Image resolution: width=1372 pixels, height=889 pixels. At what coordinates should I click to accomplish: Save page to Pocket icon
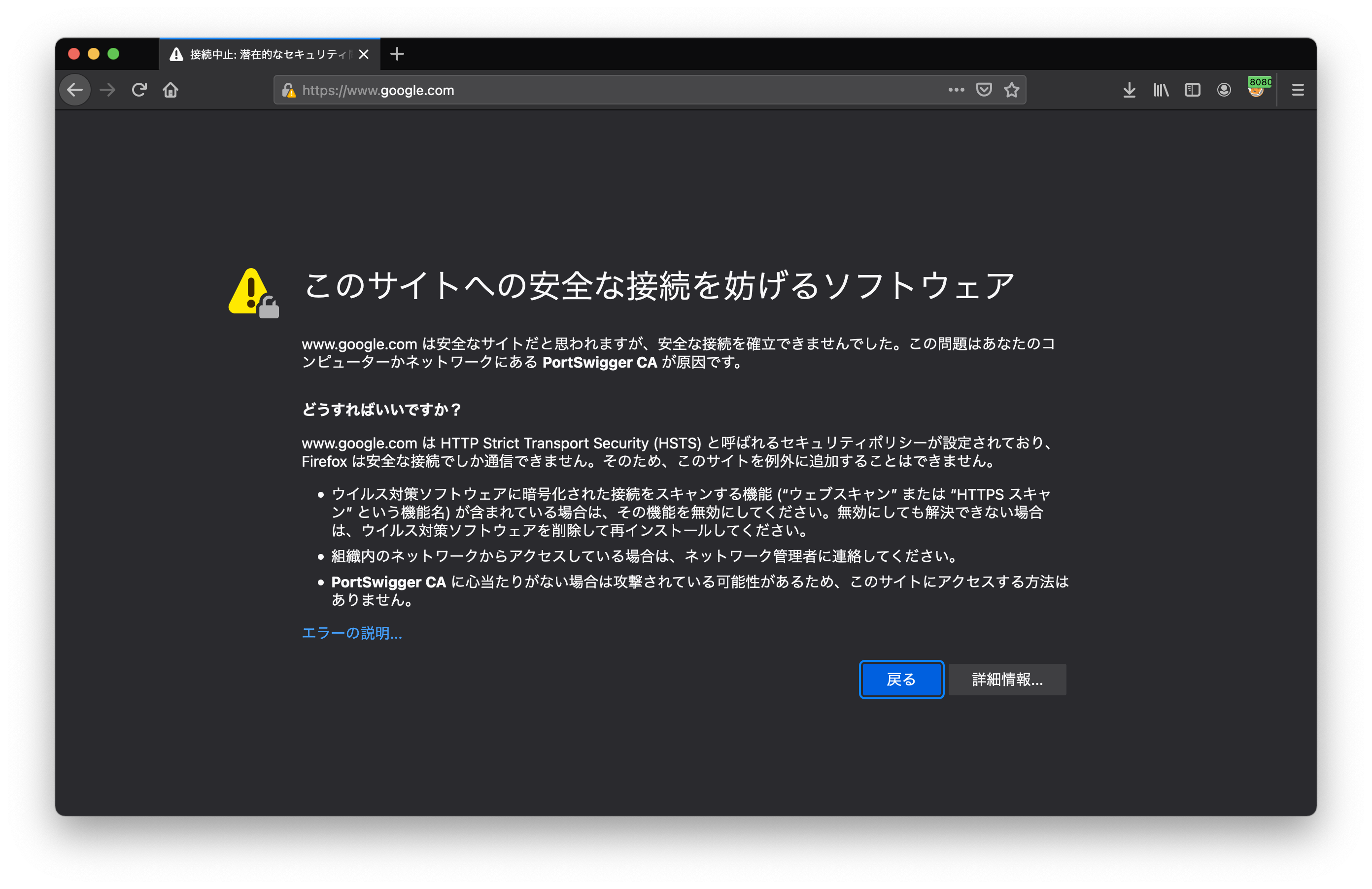pyautogui.click(x=984, y=90)
